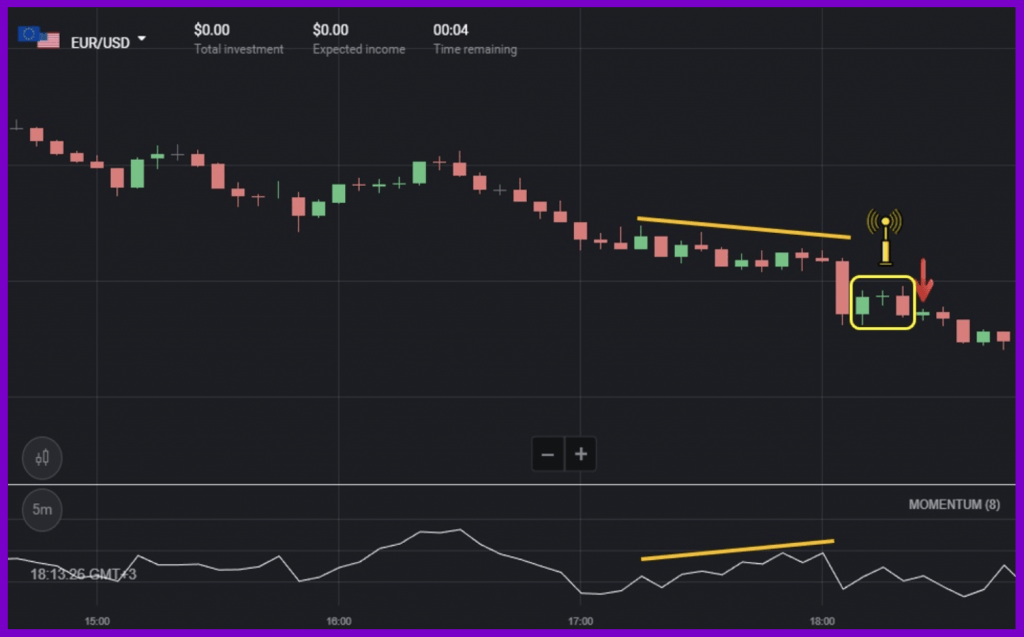Open the candlestick chart type selector
This screenshot has width=1024, height=637.
tap(42, 459)
